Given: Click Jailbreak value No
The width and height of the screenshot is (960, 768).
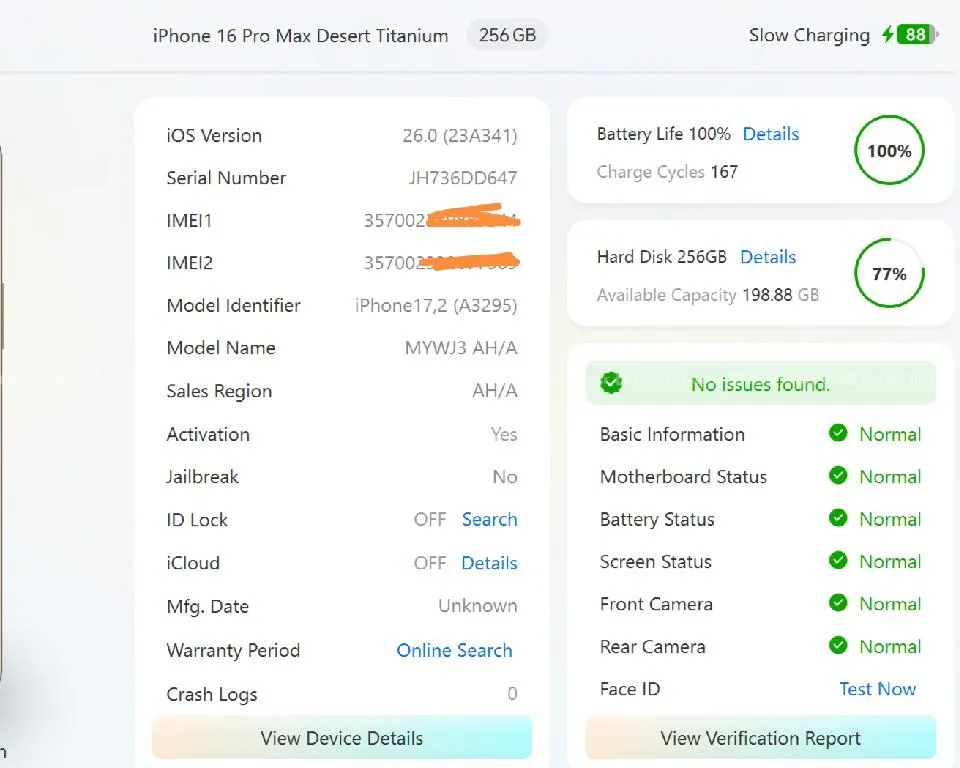Looking at the screenshot, I should click(505, 476).
